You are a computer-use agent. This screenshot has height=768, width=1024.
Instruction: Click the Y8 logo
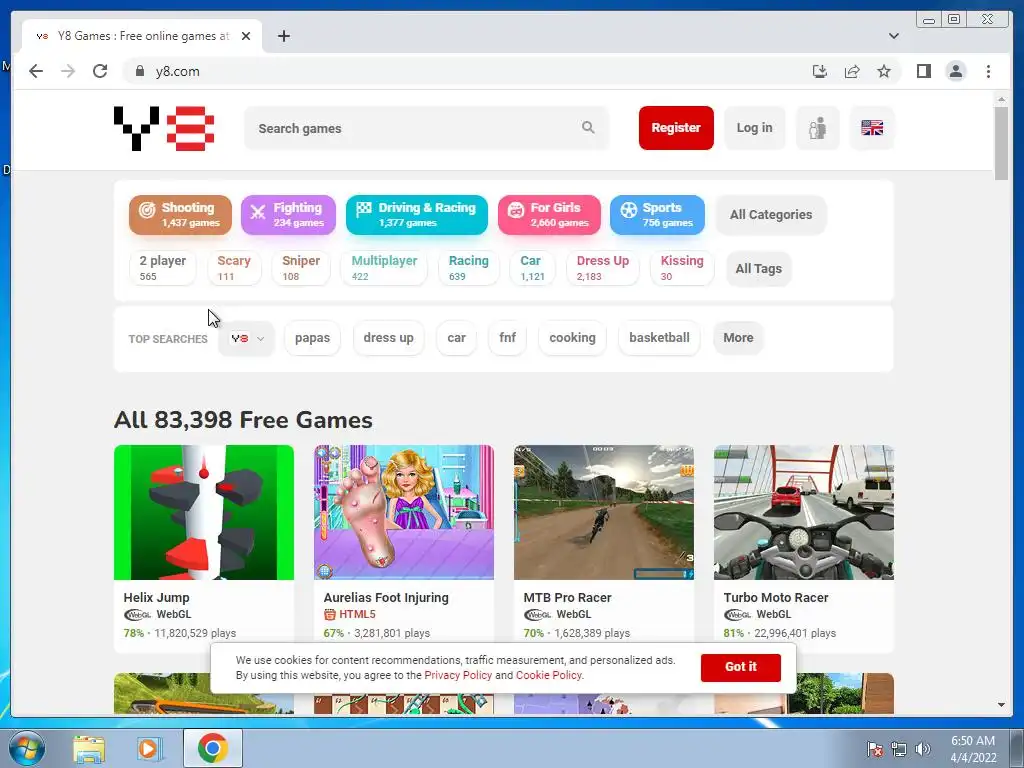pos(164,128)
